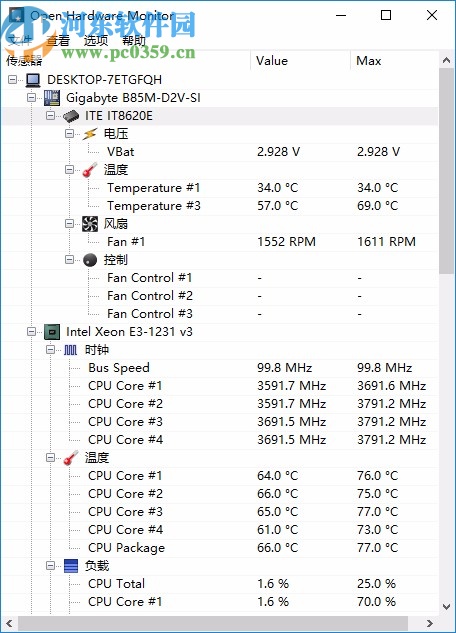Click the Value column header
The height and width of the screenshot is (633, 456).
point(300,61)
